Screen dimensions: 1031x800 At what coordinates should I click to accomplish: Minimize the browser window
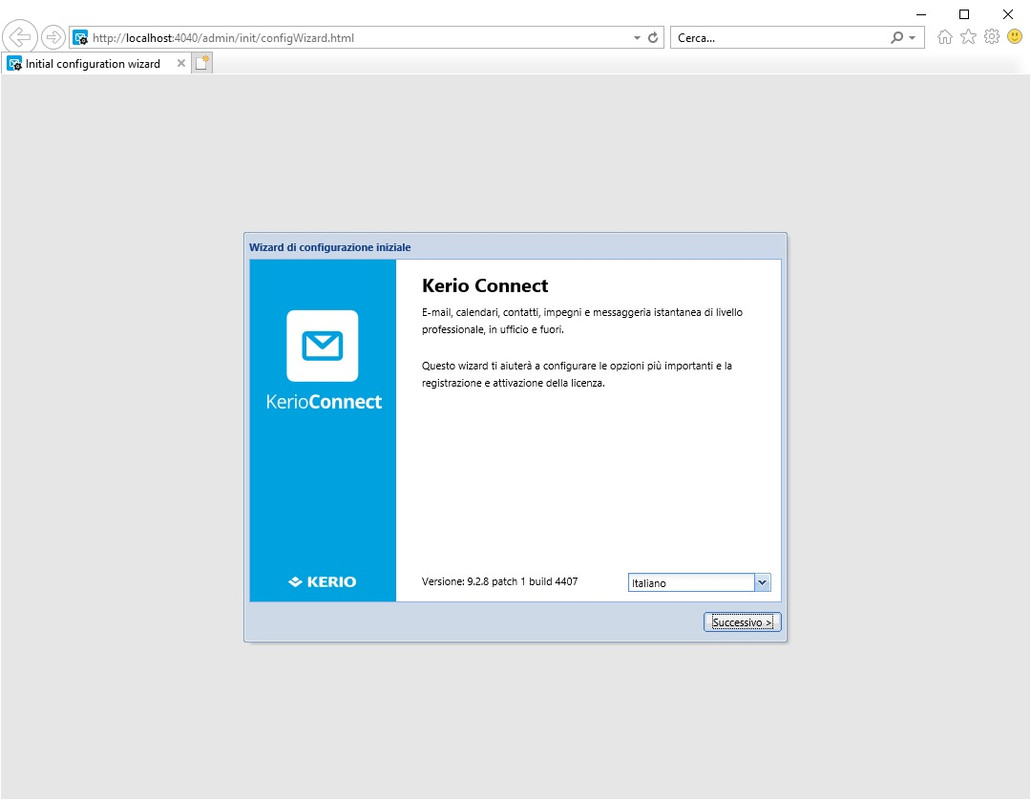(x=921, y=14)
